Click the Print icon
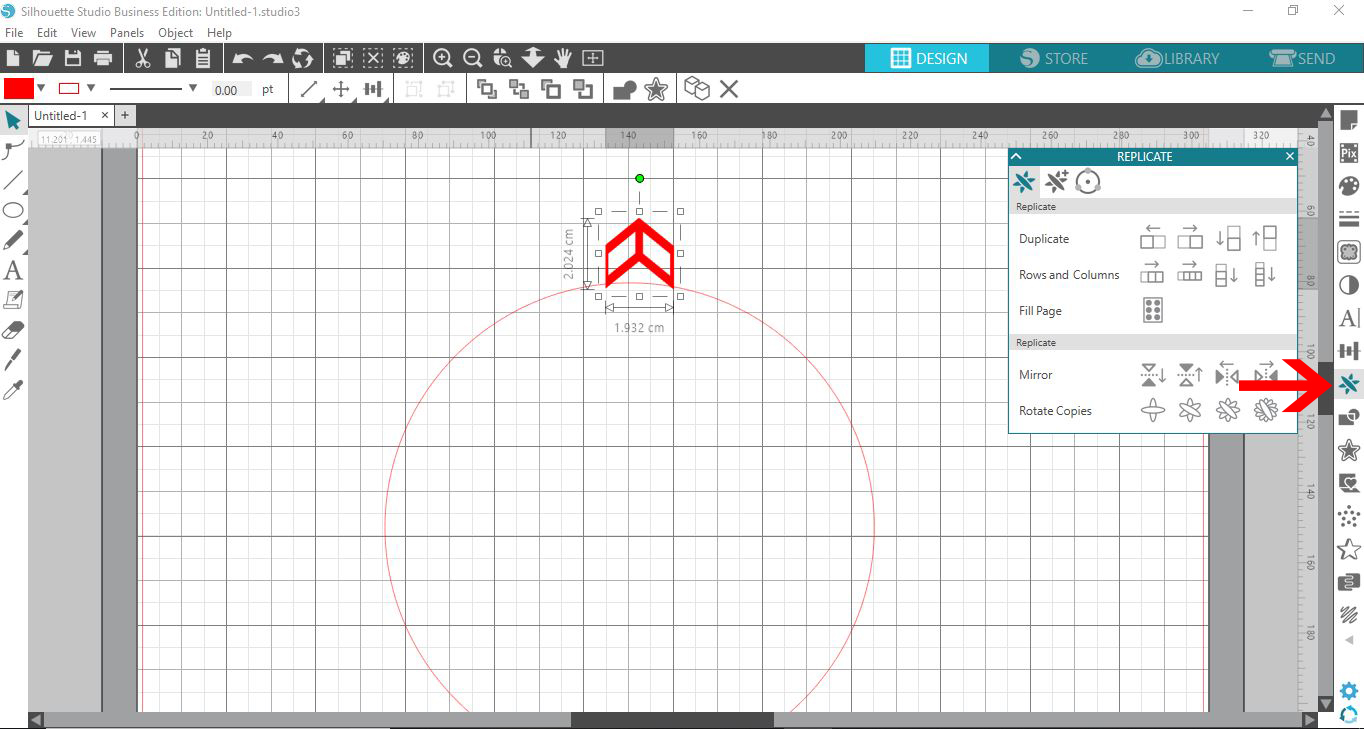 pyautogui.click(x=103, y=58)
